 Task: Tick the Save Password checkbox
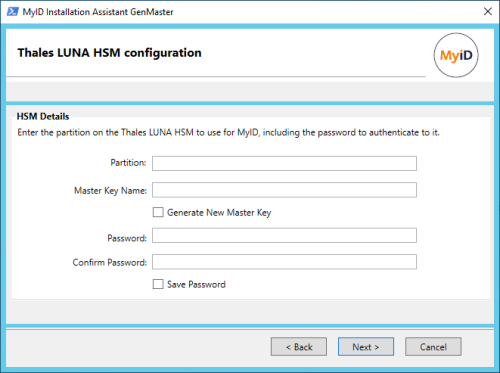[158, 284]
